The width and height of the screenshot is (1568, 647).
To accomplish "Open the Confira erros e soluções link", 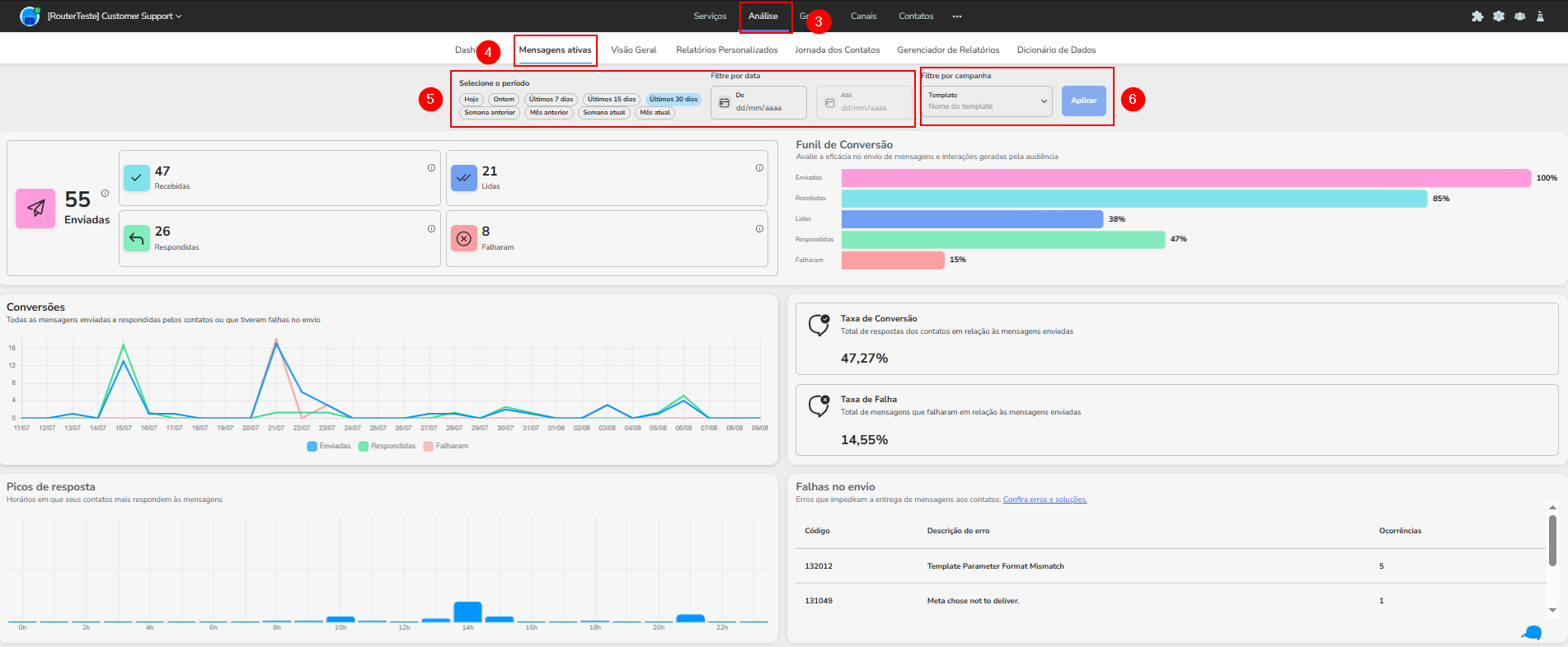I will point(1045,499).
